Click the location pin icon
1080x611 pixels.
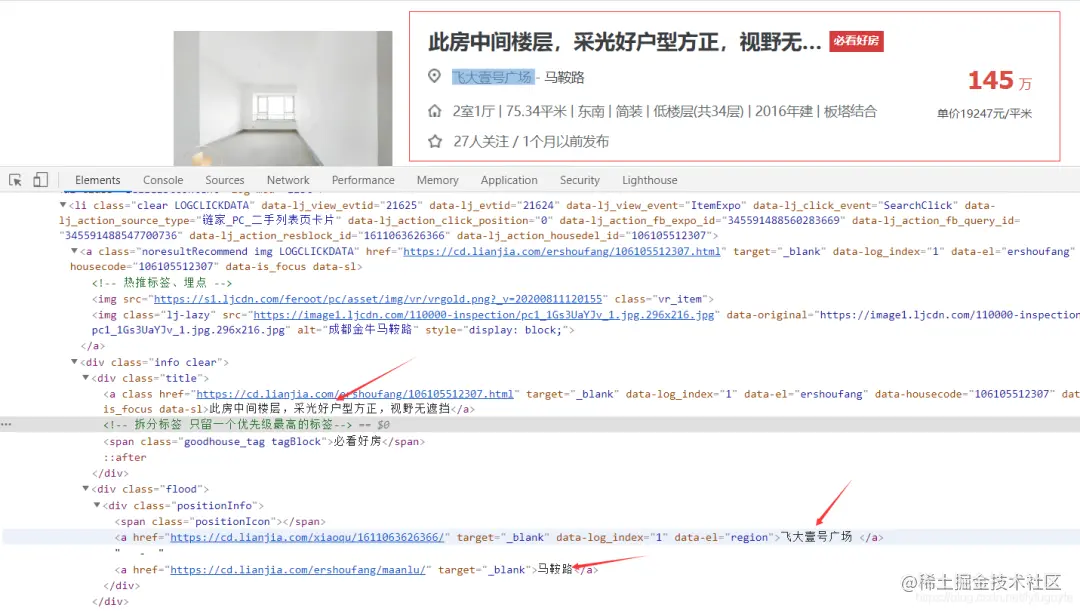[x=434, y=76]
